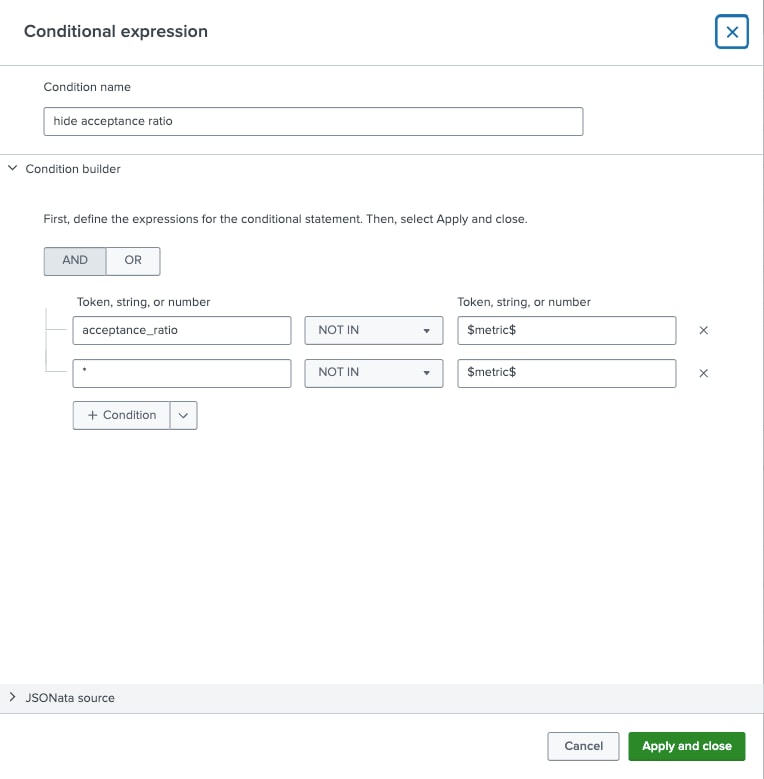Edit the $metric$ field in second row
The height and width of the screenshot is (779, 764).
coord(566,372)
